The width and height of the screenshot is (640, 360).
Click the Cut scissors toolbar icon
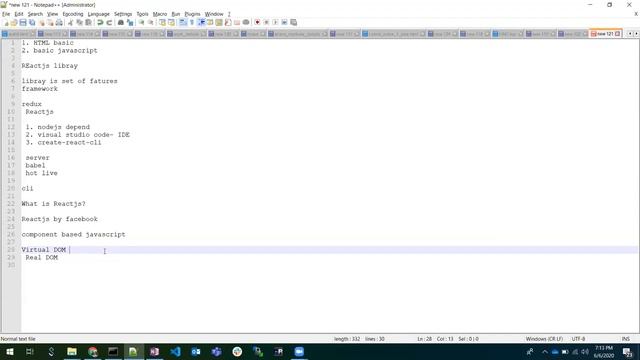click(x=70, y=22)
